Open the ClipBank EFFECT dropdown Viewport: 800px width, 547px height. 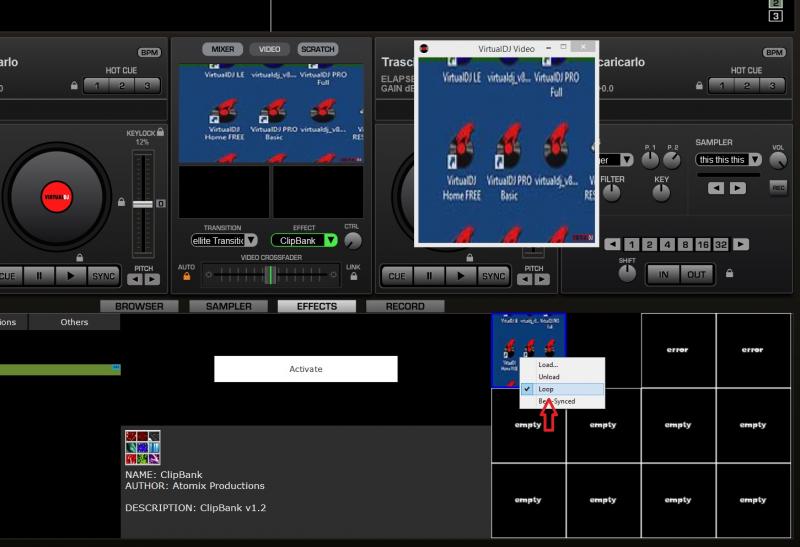click(331, 240)
